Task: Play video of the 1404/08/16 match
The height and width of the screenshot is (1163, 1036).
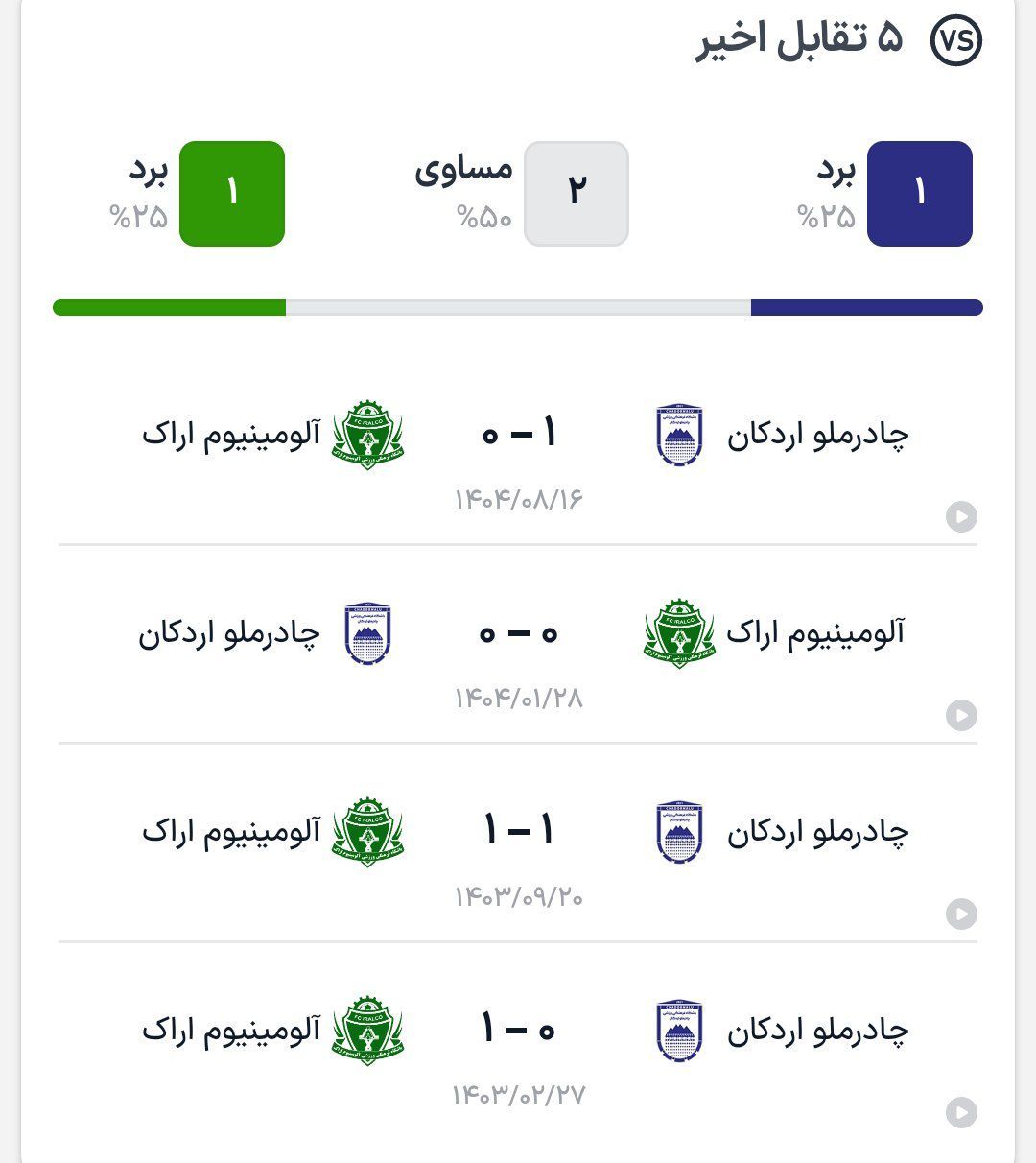Action: [x=961, y=517]
